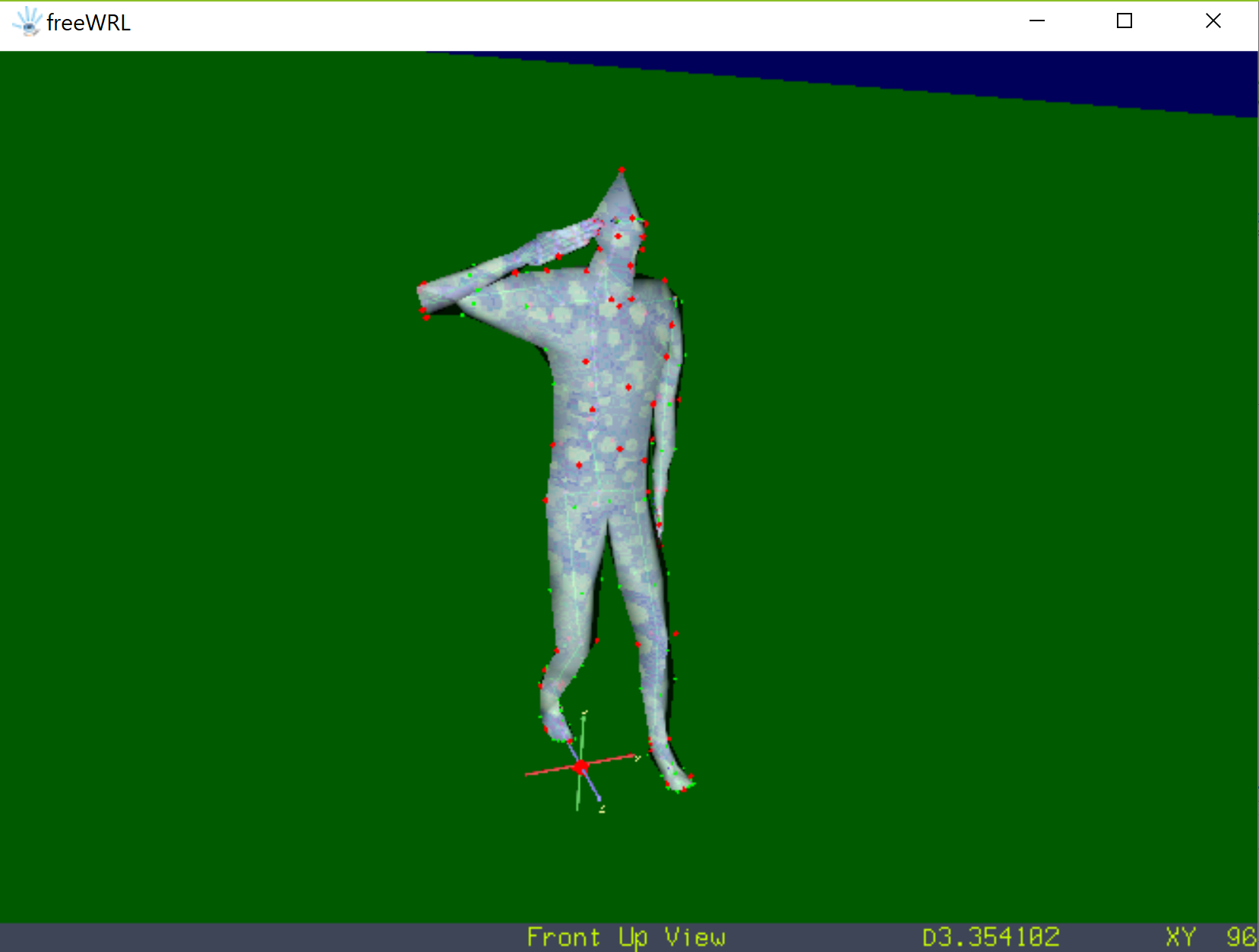
Task: Click the D3.354102 distance readout
Action: pos(991,938)
